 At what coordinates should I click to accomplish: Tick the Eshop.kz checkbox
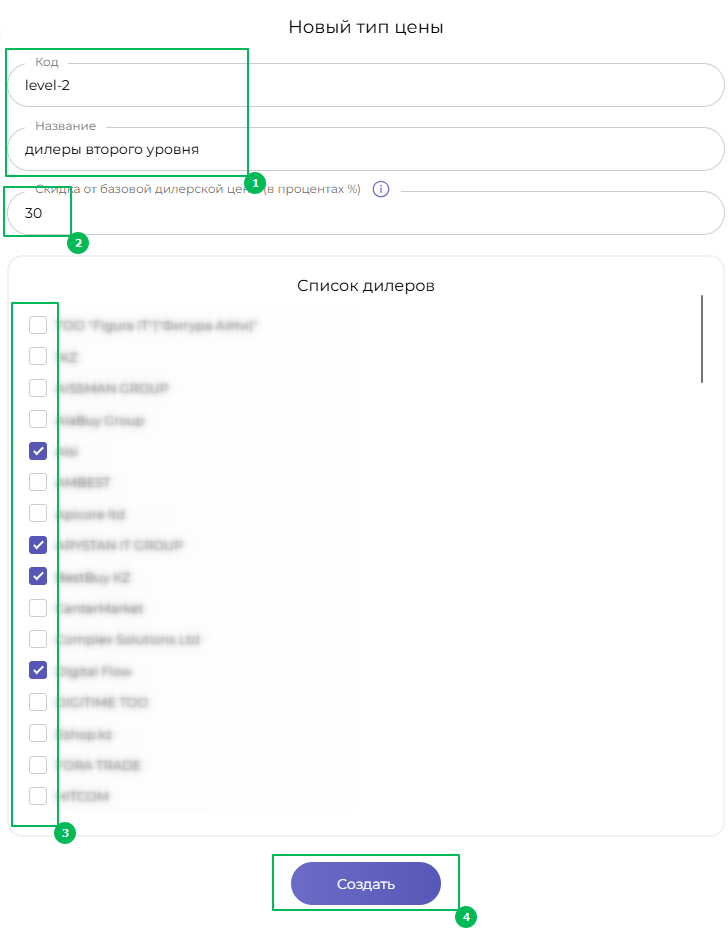coord(38,733)
